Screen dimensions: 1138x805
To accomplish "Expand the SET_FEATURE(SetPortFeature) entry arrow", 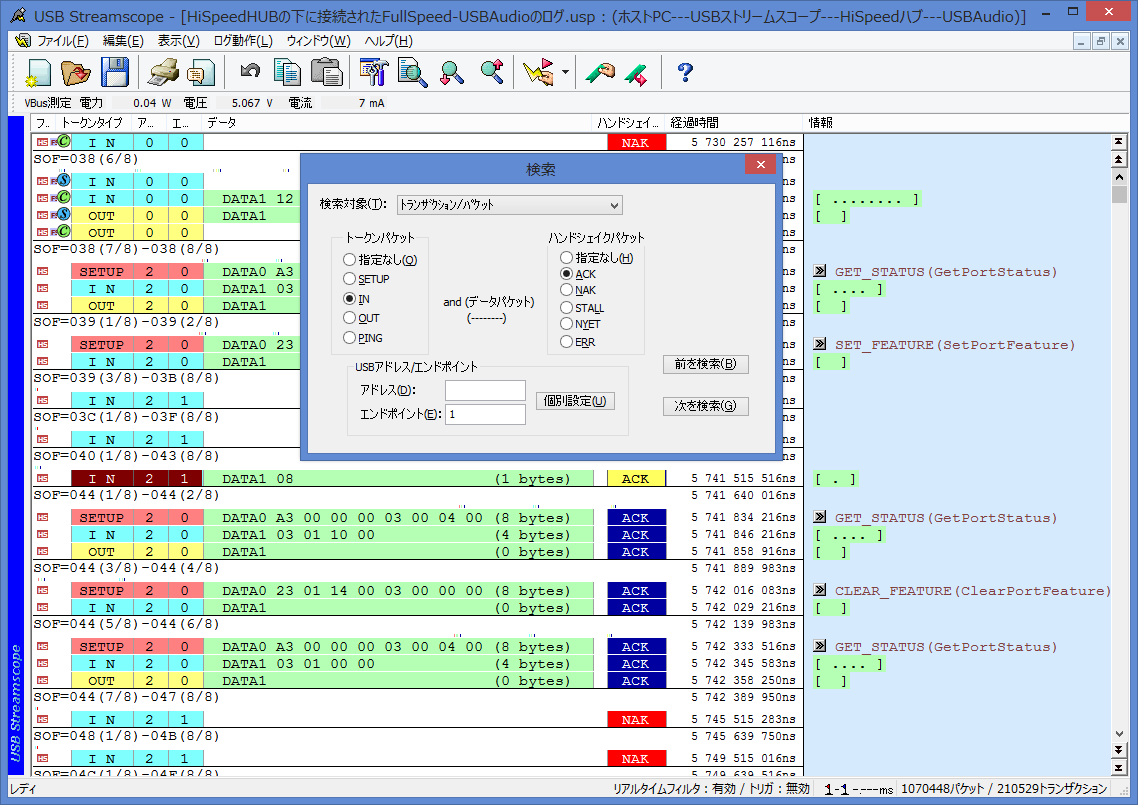I will 820,344.
